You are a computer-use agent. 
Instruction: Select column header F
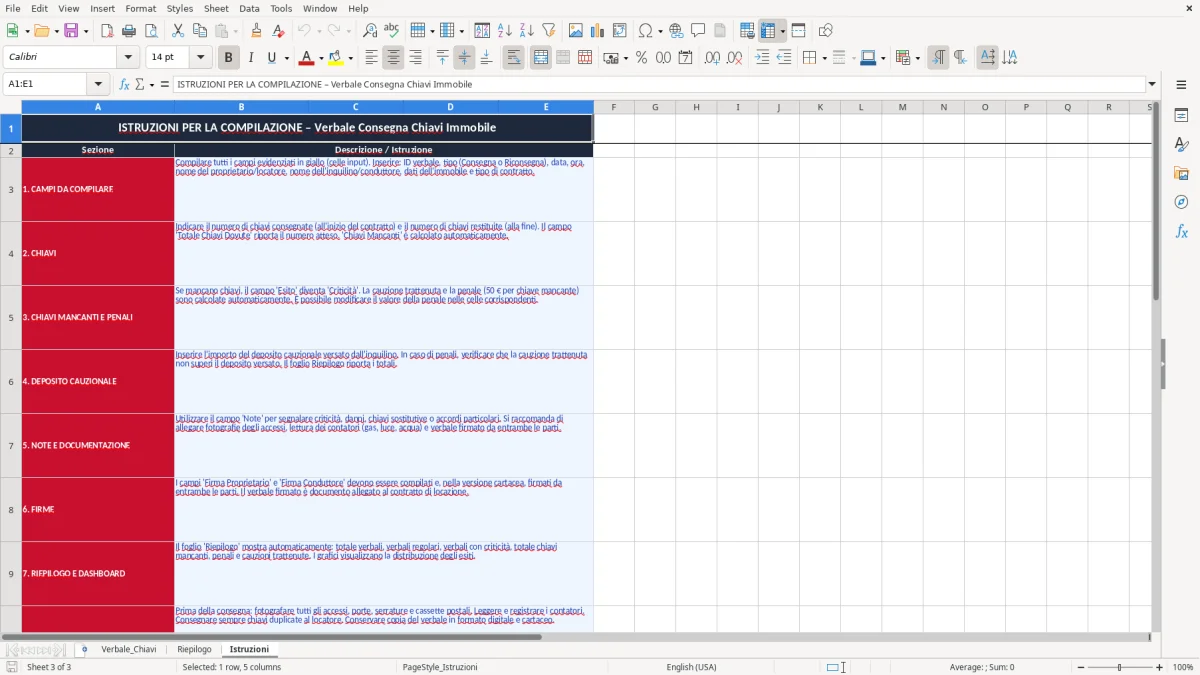point(613,107)
